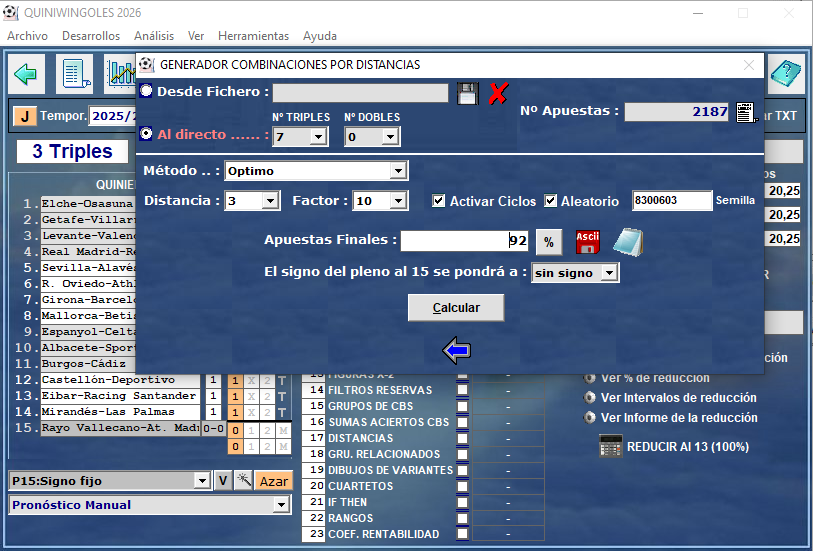Click the calculator icon for REDUCIR Al 13
This screenshot has width=813, height=551.
tap(610, 446)
